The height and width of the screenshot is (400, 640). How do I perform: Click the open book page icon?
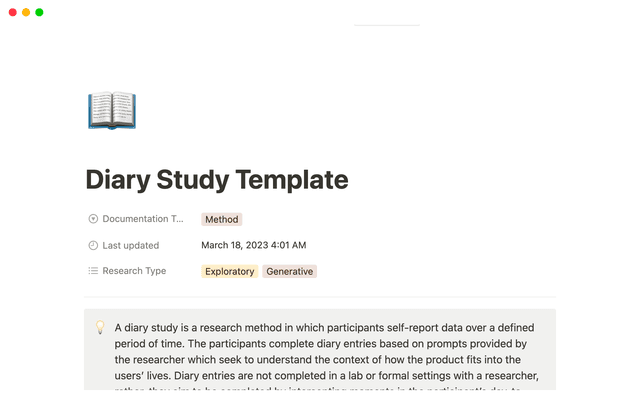[112, 110]
